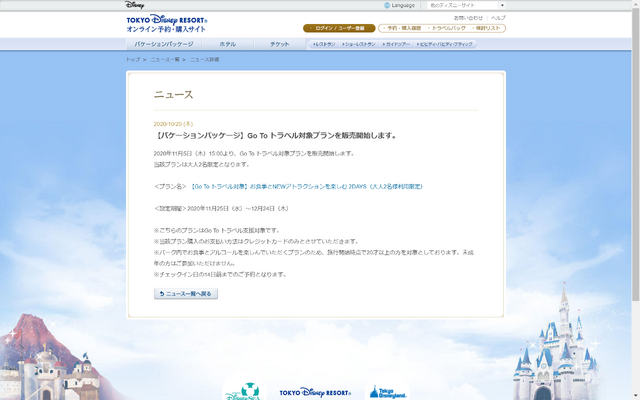
Task: Click the page's vertical scrollbar
Action: click(x=636, y=155)
